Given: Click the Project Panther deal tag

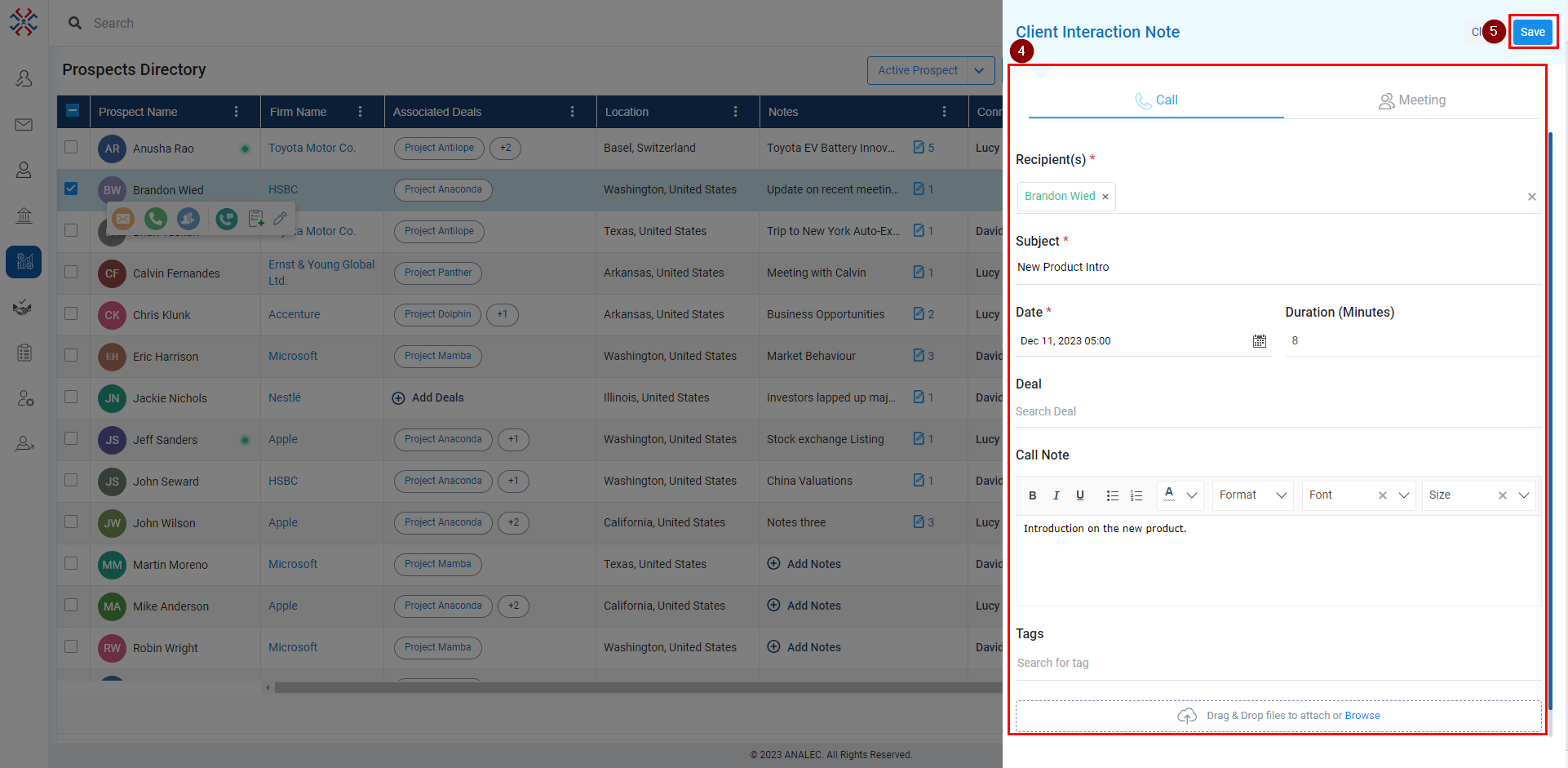Looking at the screenshot, I should coord(438,273).
